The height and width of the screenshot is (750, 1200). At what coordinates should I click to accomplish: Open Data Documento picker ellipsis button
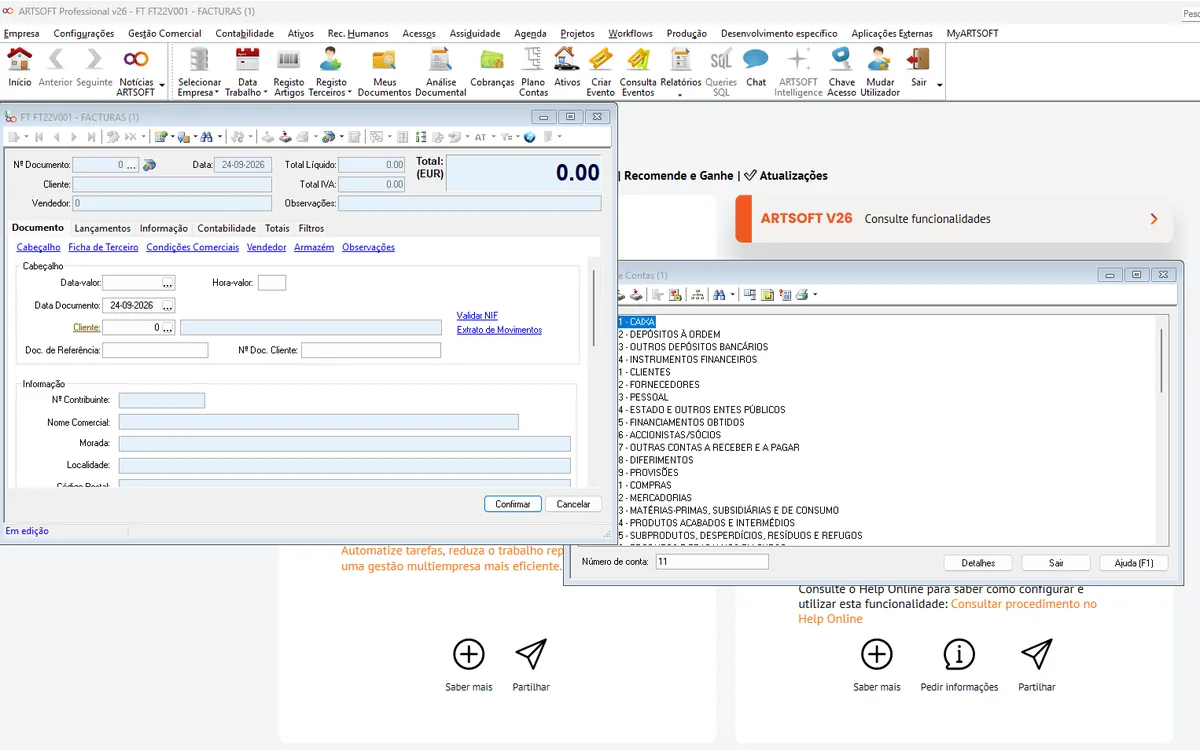[168, 305]
